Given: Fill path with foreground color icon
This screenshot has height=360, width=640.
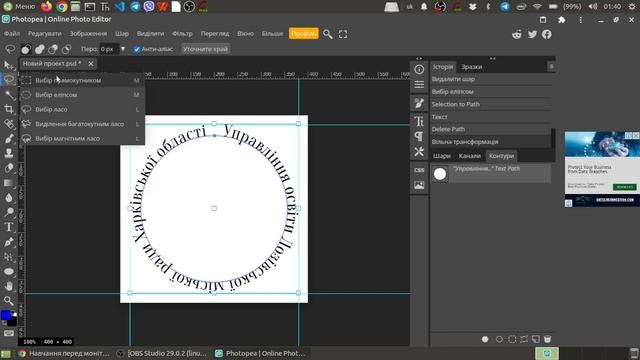Looking at the screenshot, I should (485, 339).
